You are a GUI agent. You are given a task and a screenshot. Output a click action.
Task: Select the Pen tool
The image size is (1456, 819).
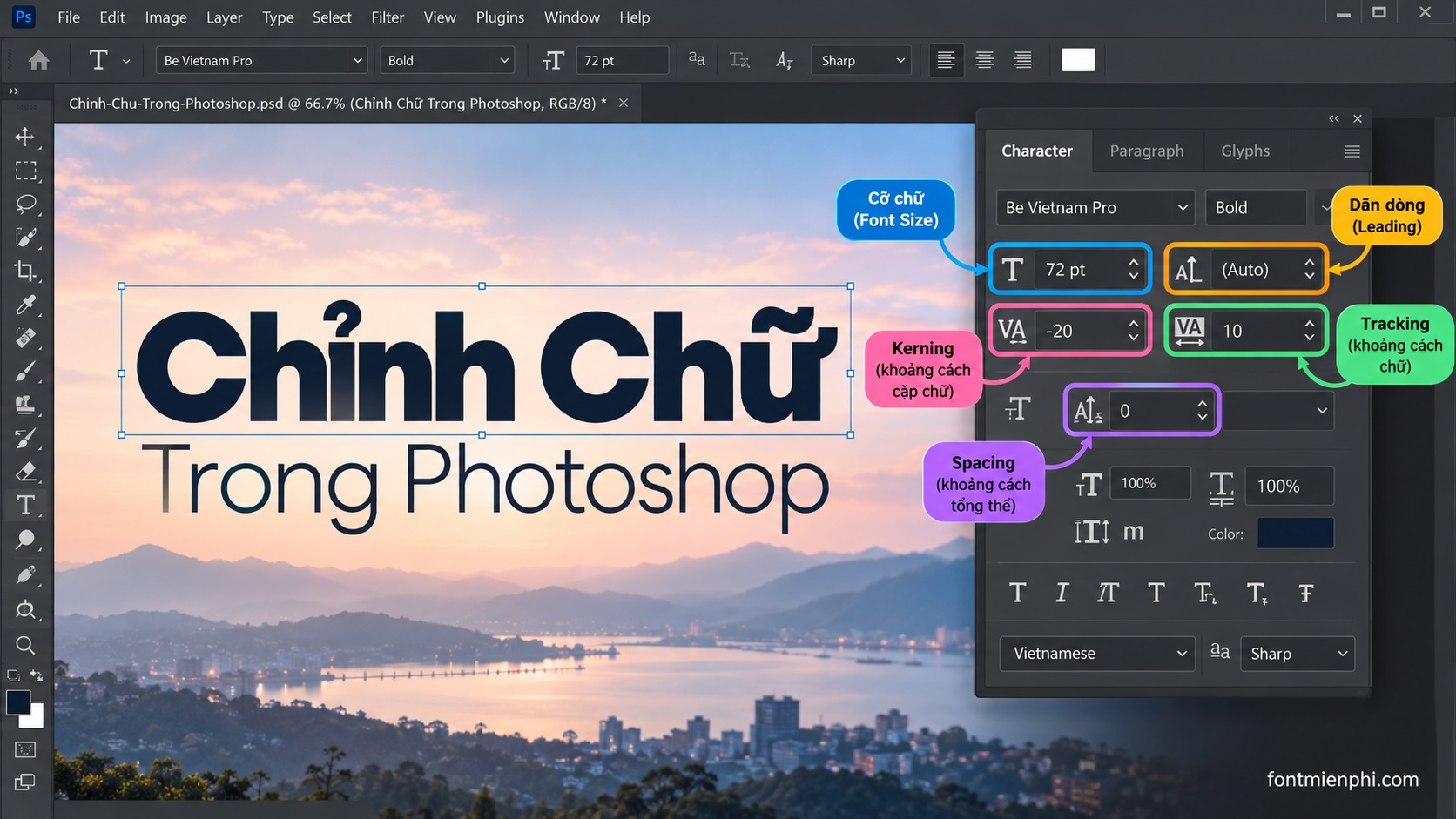(x=25, y=574)
